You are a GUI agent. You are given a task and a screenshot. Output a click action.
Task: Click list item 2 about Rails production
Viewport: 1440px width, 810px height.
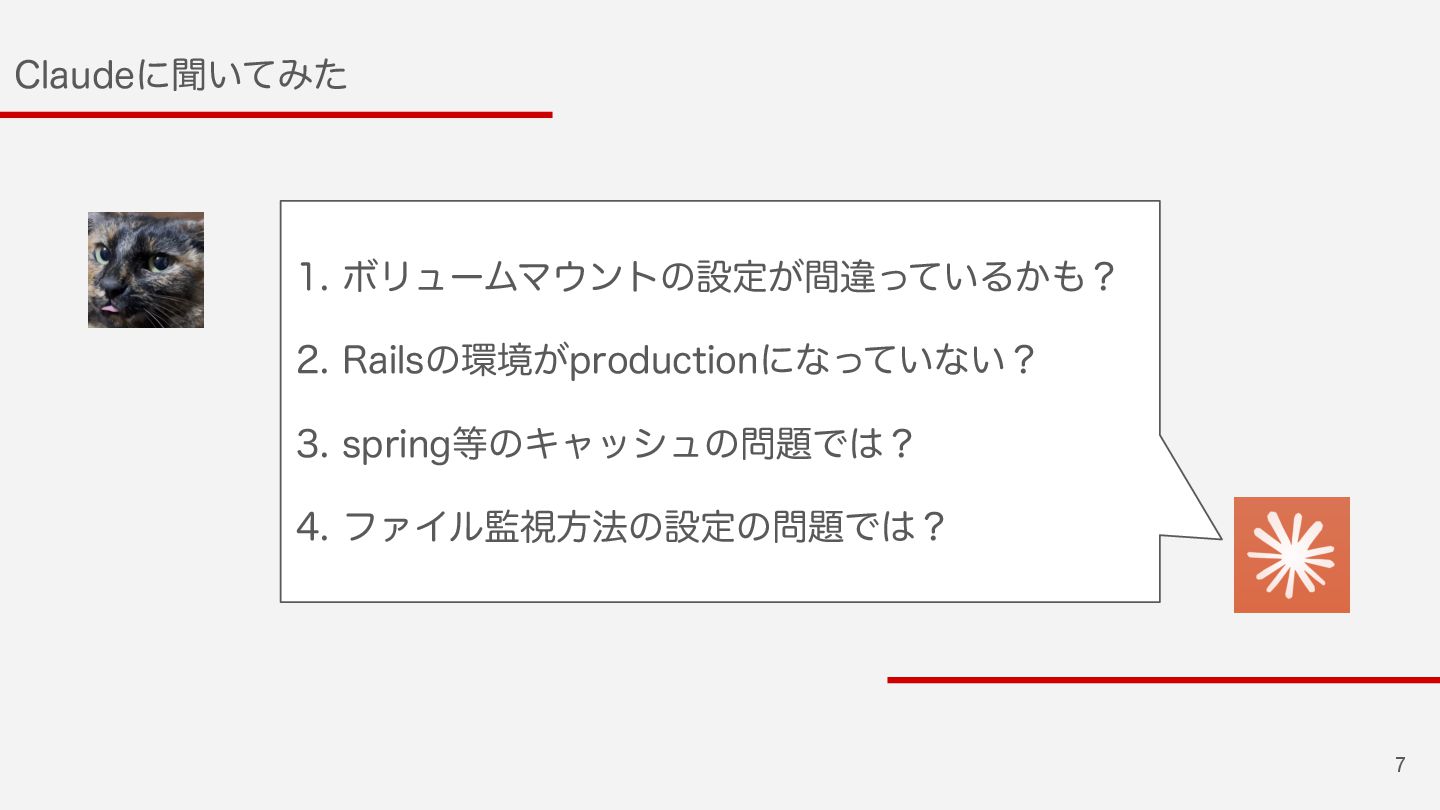(665, 360)
